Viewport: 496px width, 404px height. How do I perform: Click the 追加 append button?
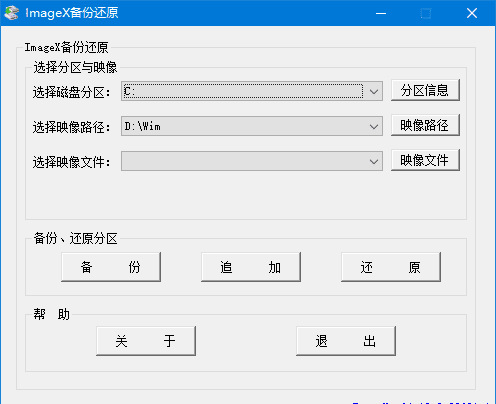(x=251, y=267)
